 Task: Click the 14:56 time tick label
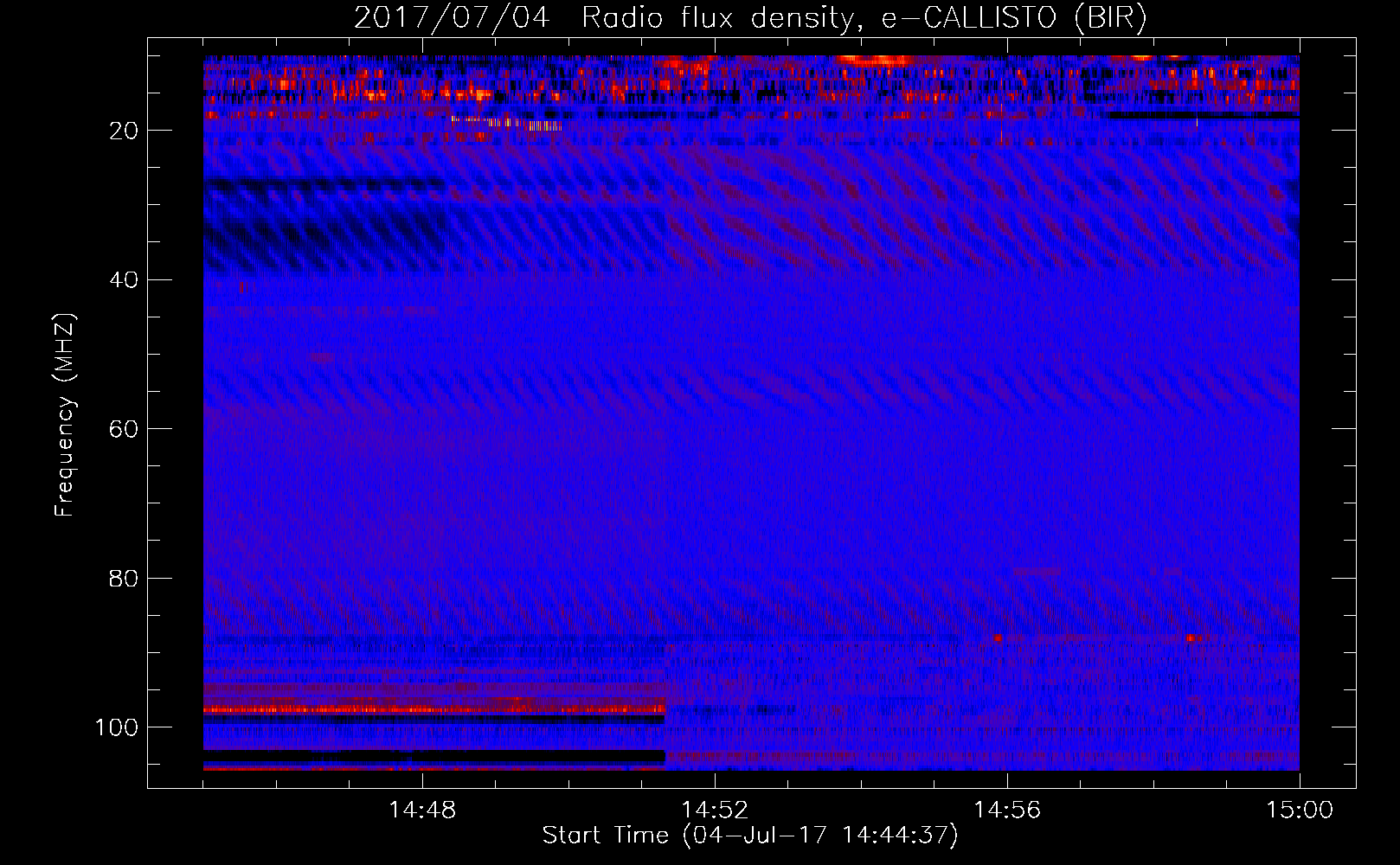pos(1007,811)
